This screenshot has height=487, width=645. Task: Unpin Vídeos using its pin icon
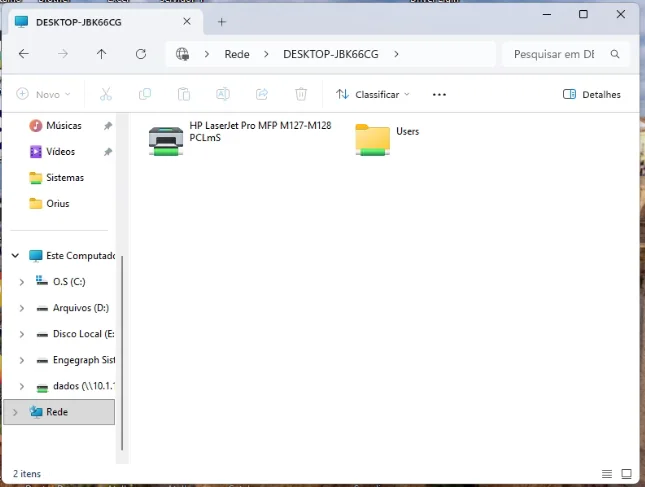pyautogui.click(x=108, y=152)
